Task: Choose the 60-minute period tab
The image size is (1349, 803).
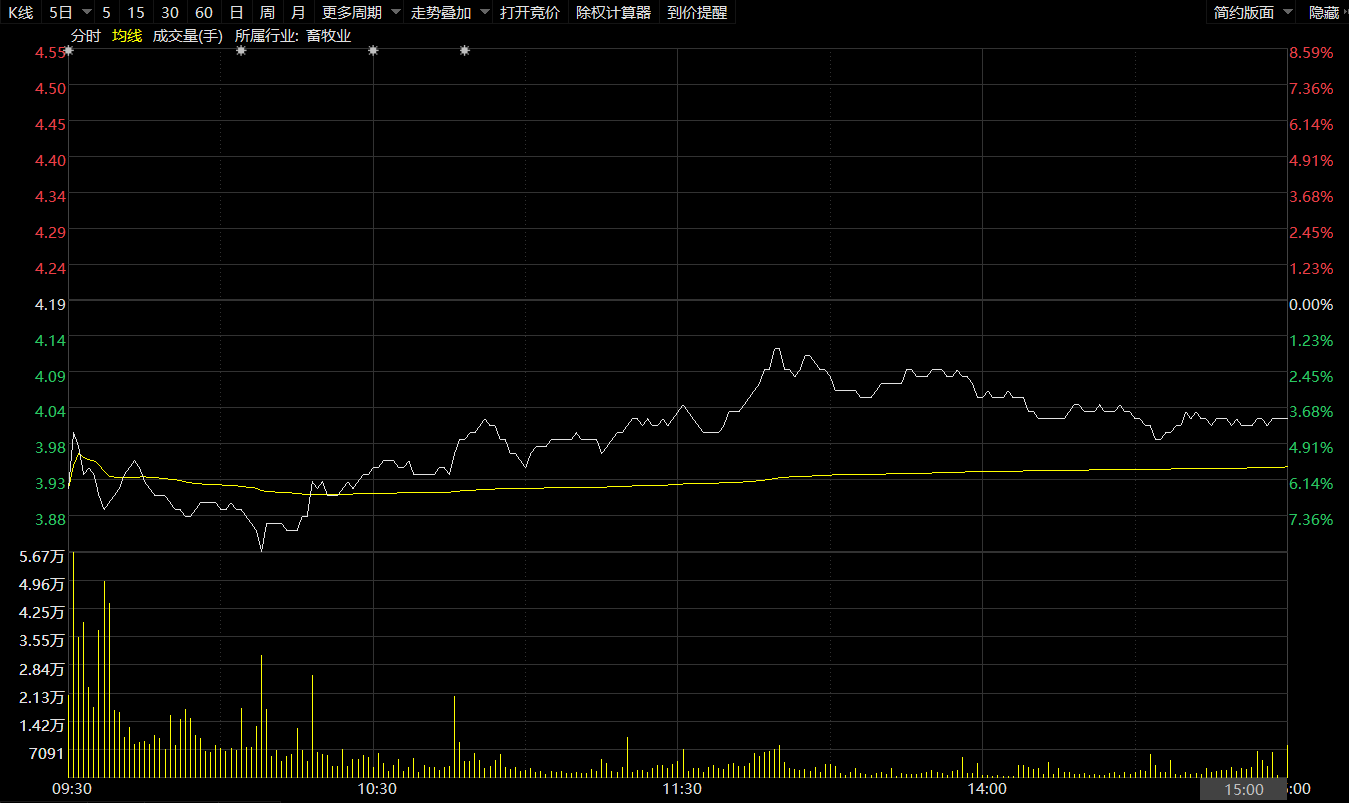Action: (204, 12)
